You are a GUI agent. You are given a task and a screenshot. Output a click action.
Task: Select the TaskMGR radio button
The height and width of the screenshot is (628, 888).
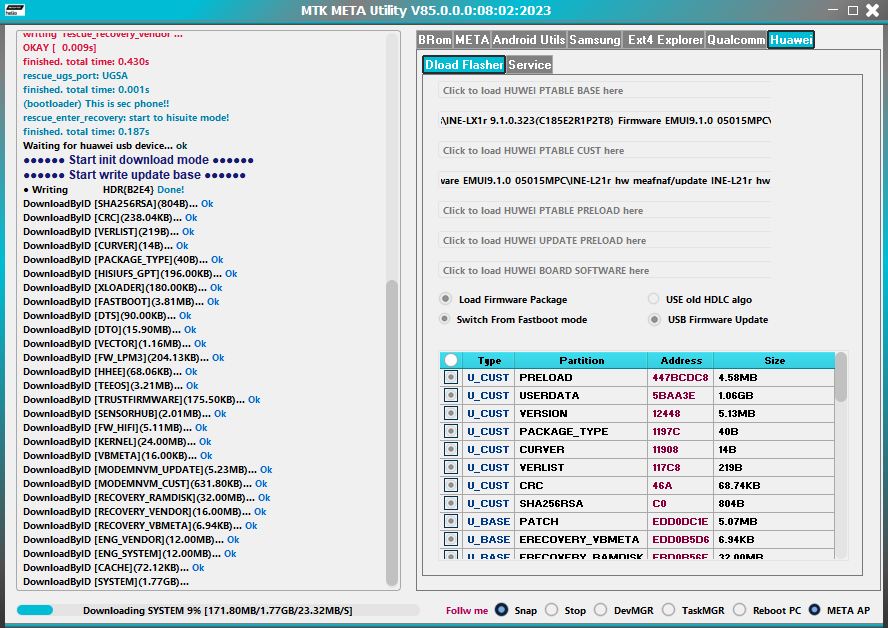[669, 610]
